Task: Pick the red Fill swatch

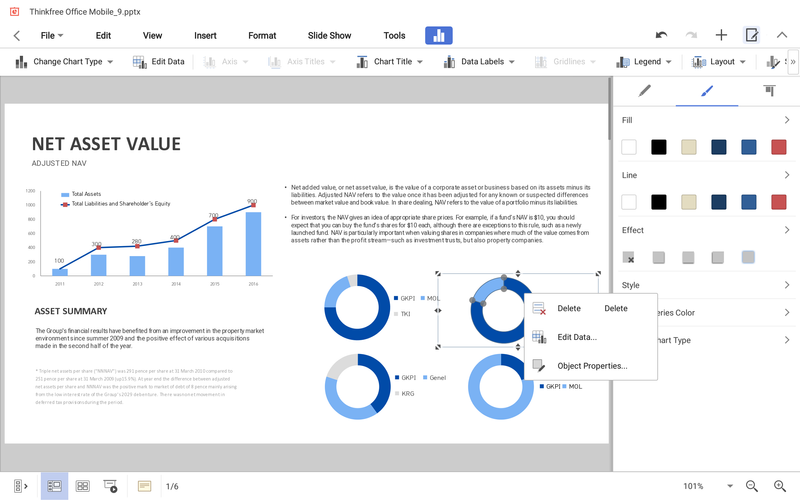Action: 779,147
